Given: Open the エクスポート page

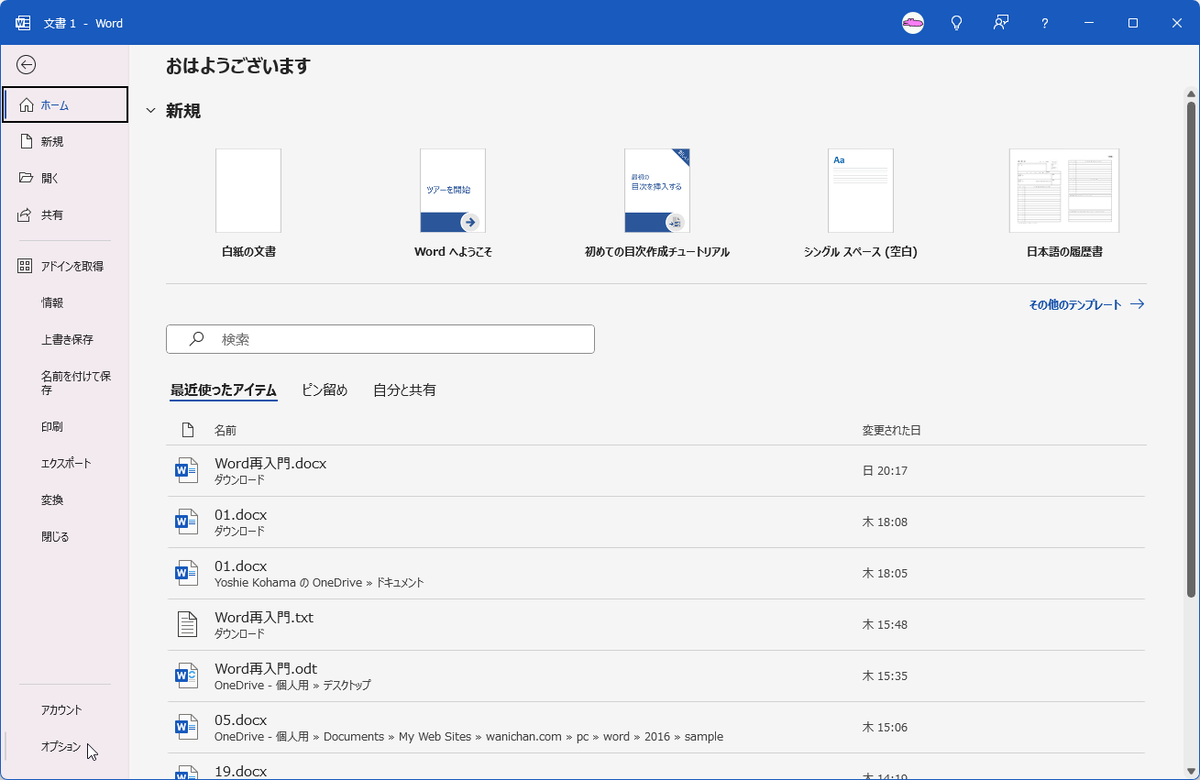Looking at the screenshot, I should (66, 464).
